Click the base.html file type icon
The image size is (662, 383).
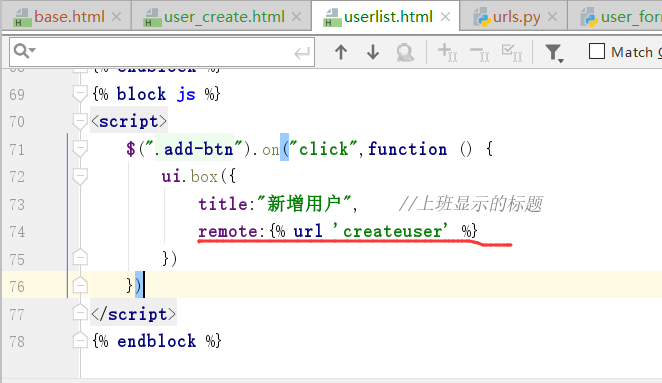(x=22, y=18)
